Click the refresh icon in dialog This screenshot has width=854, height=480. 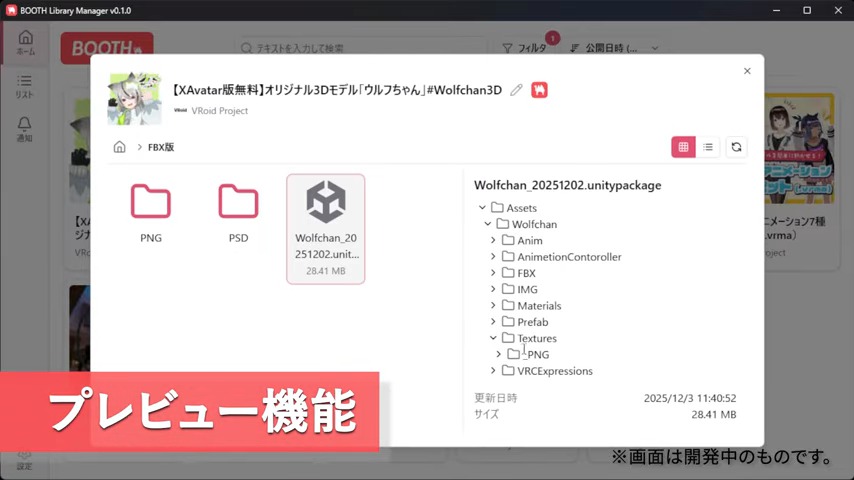[737, 147]
